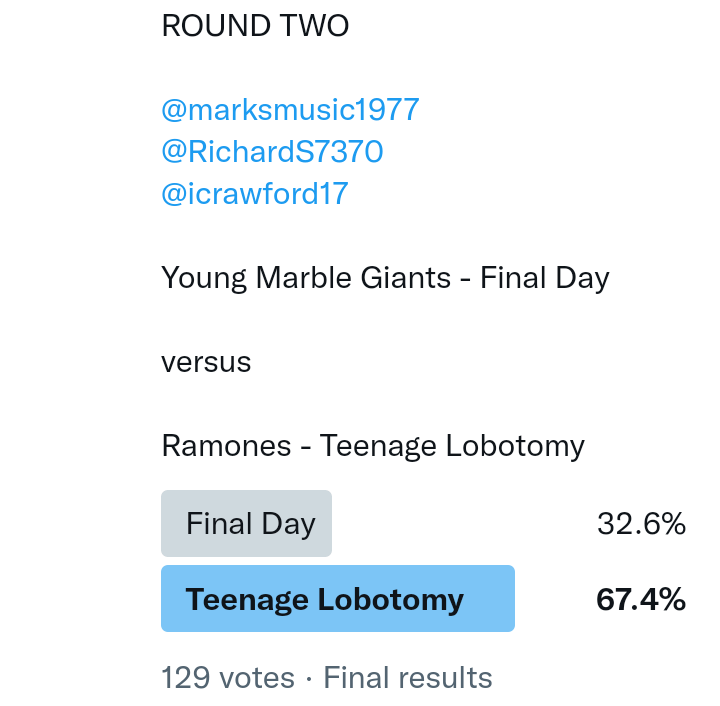Image resolution: width=720 pixels, height=706 pixels.
Task: Select the Teenage Lobotomy poll option label
Action: pyautogui.click(x=324, y=599)
